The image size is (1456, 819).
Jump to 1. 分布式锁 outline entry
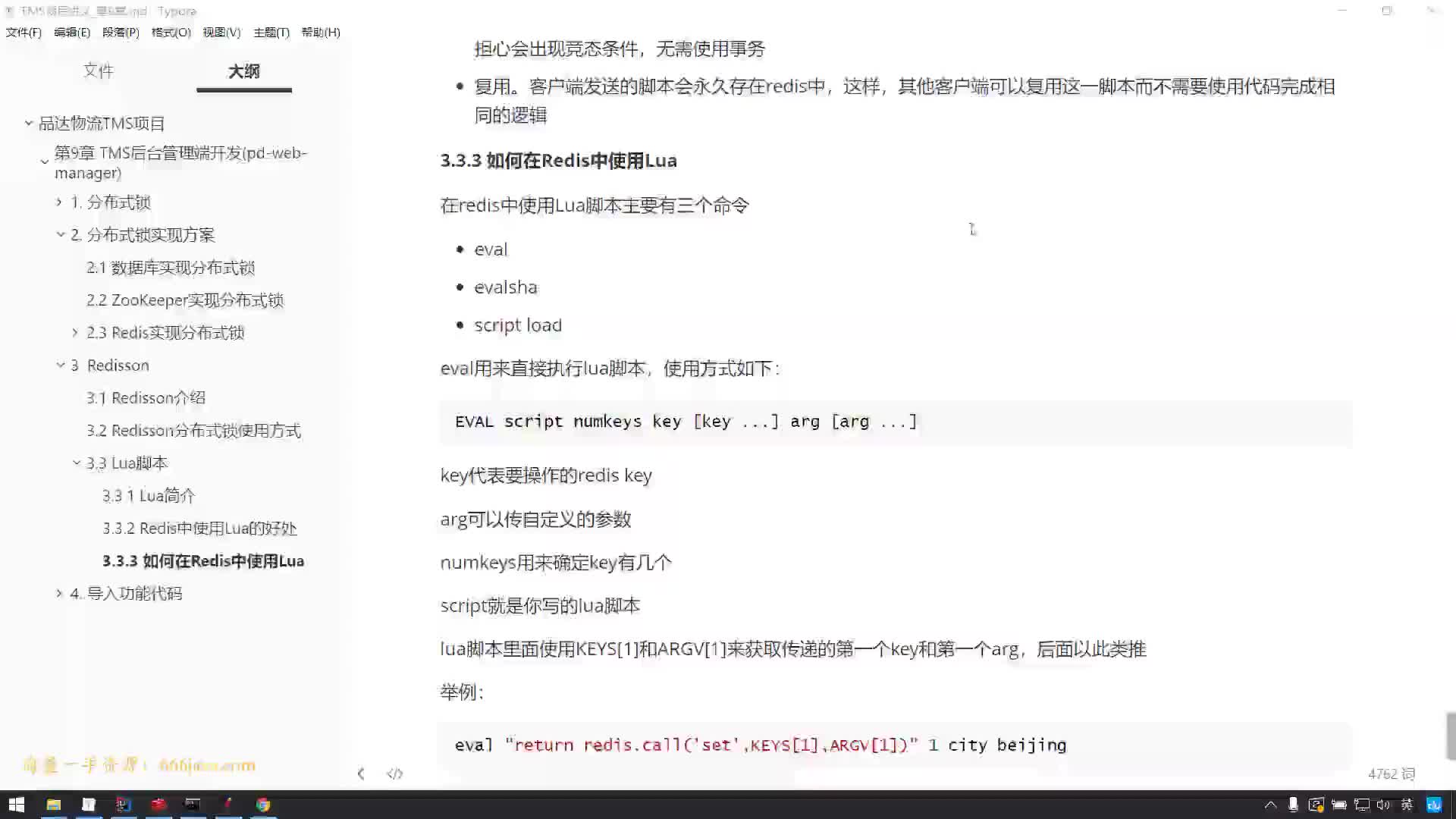(x=110, y=202)
